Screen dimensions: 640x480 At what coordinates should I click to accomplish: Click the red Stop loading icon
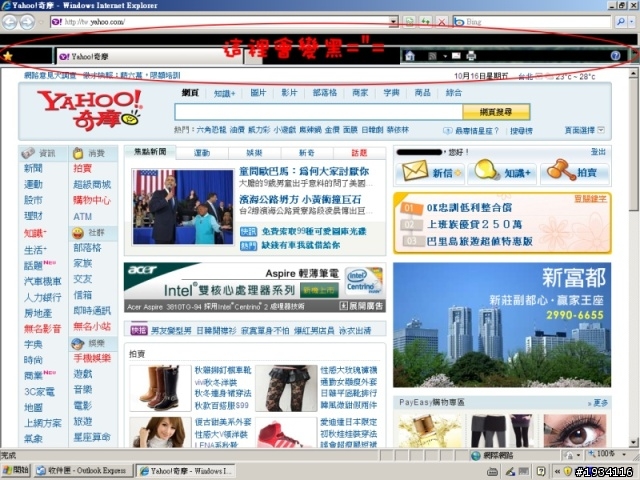pyautogui.click(x=442, y=22)
